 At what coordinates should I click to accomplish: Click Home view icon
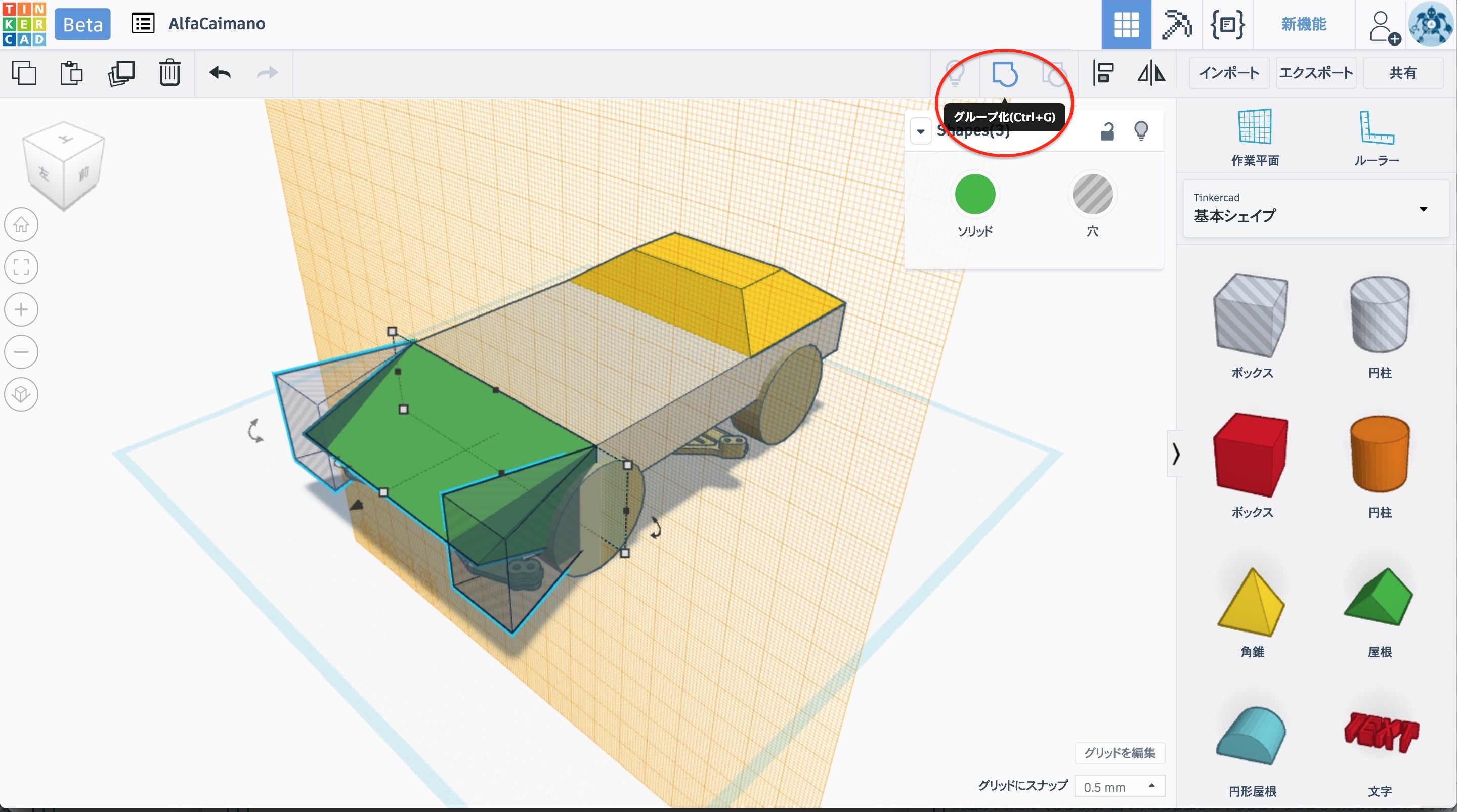click(x=21, y=225)
